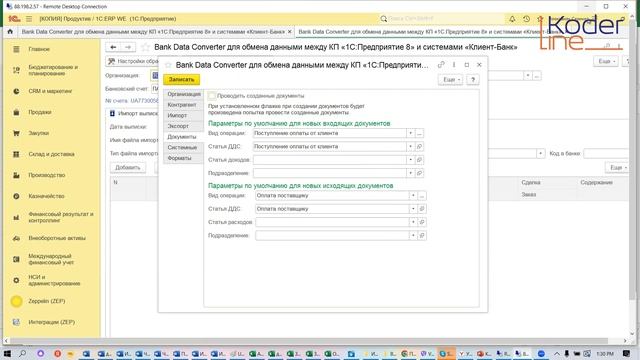Click the Добавить button in background form

[128, 167]
